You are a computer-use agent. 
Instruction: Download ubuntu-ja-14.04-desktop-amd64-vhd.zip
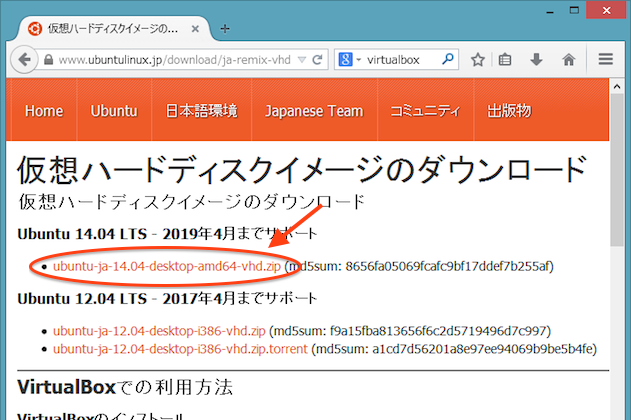[x=167, y=267]
